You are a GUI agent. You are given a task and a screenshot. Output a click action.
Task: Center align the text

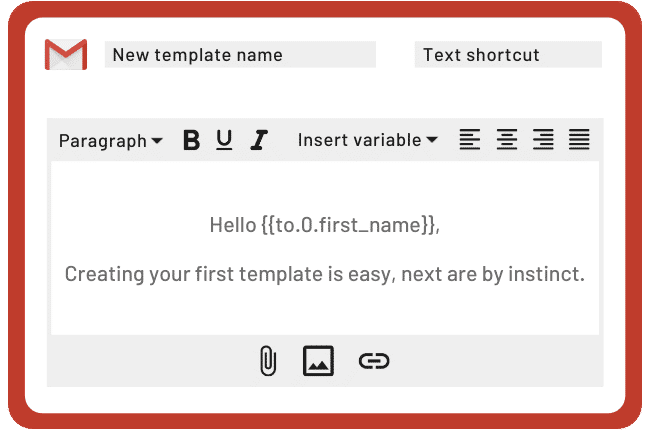click(507, 139)
